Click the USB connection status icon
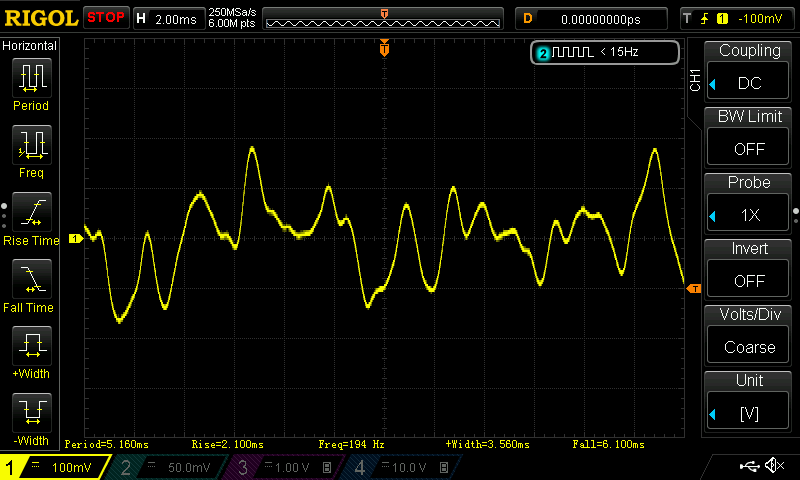Screen dimensions: 800x480 coord(749,466)
